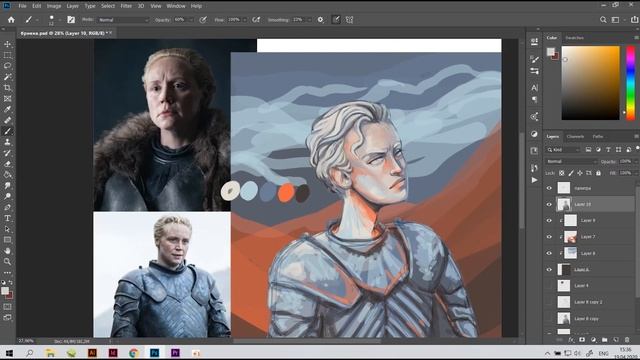Show Layer 4 with its visibility box
This screenshot has height=360, width=640.
coord(549,286)
